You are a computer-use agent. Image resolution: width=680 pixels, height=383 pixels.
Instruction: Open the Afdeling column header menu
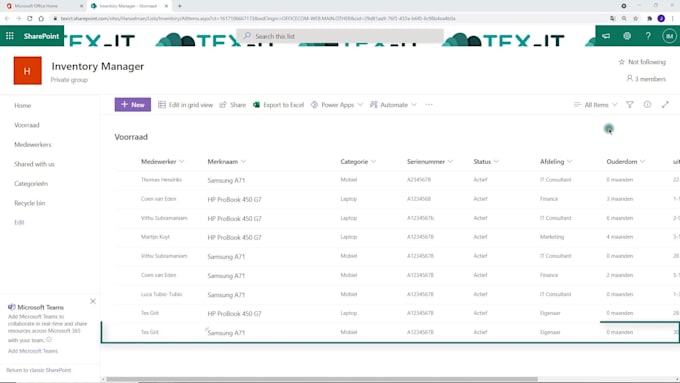point(556,161)
